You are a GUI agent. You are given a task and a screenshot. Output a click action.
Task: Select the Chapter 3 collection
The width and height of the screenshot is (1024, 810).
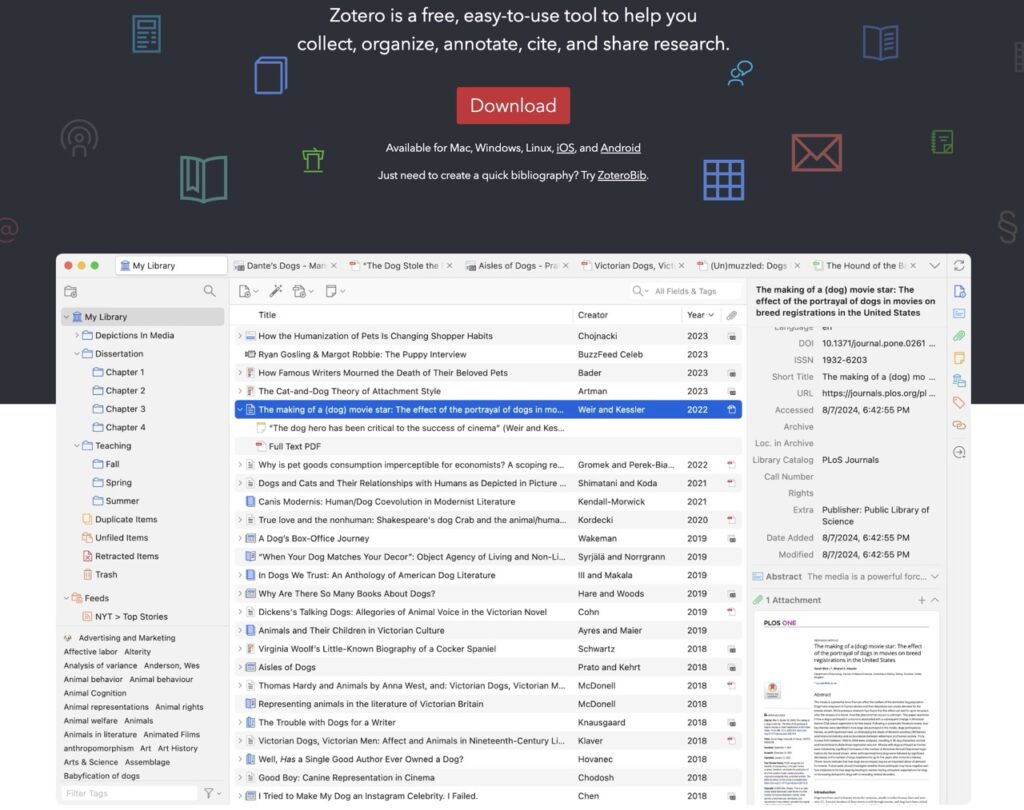[x=125, y=409]
